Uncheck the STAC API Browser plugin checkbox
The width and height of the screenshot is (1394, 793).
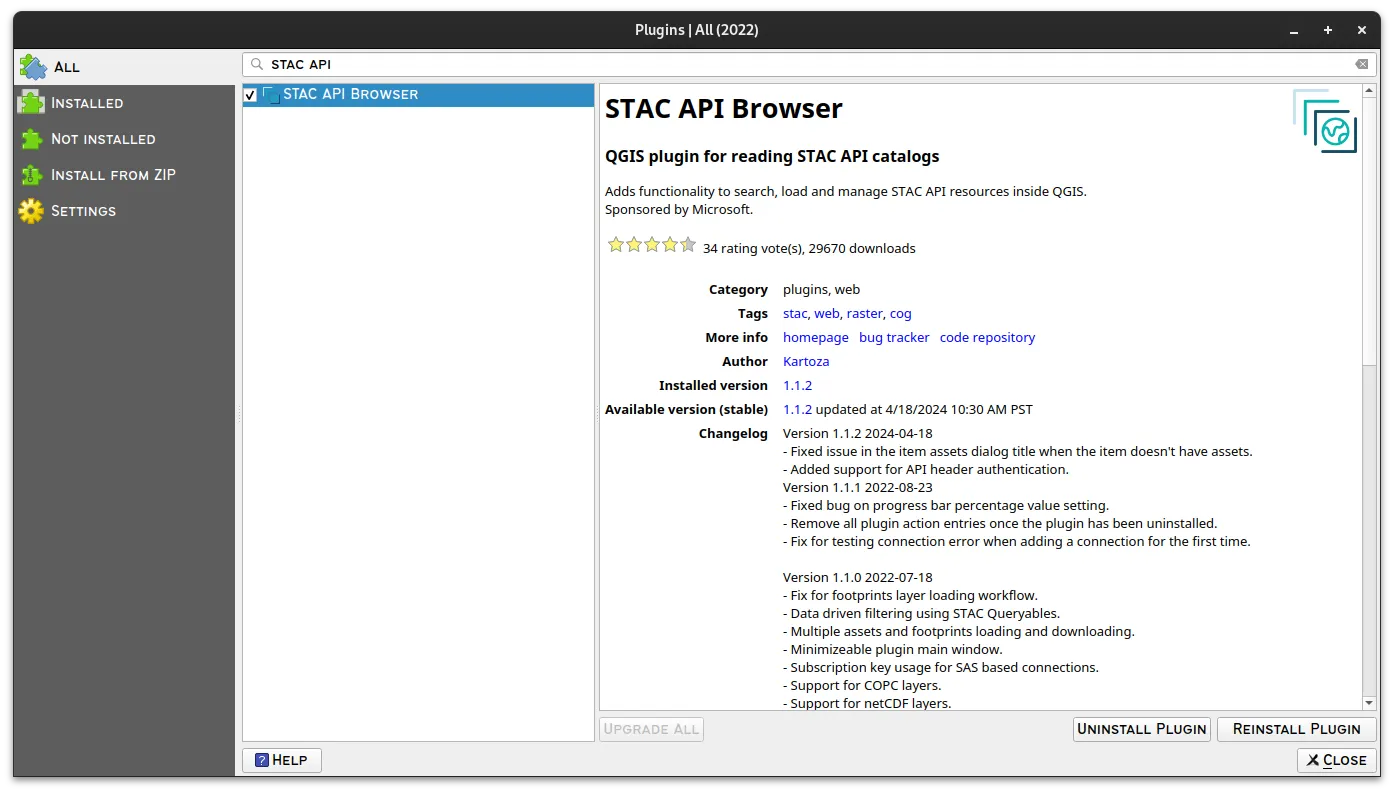pyautogui.click(x=249, y=94)
